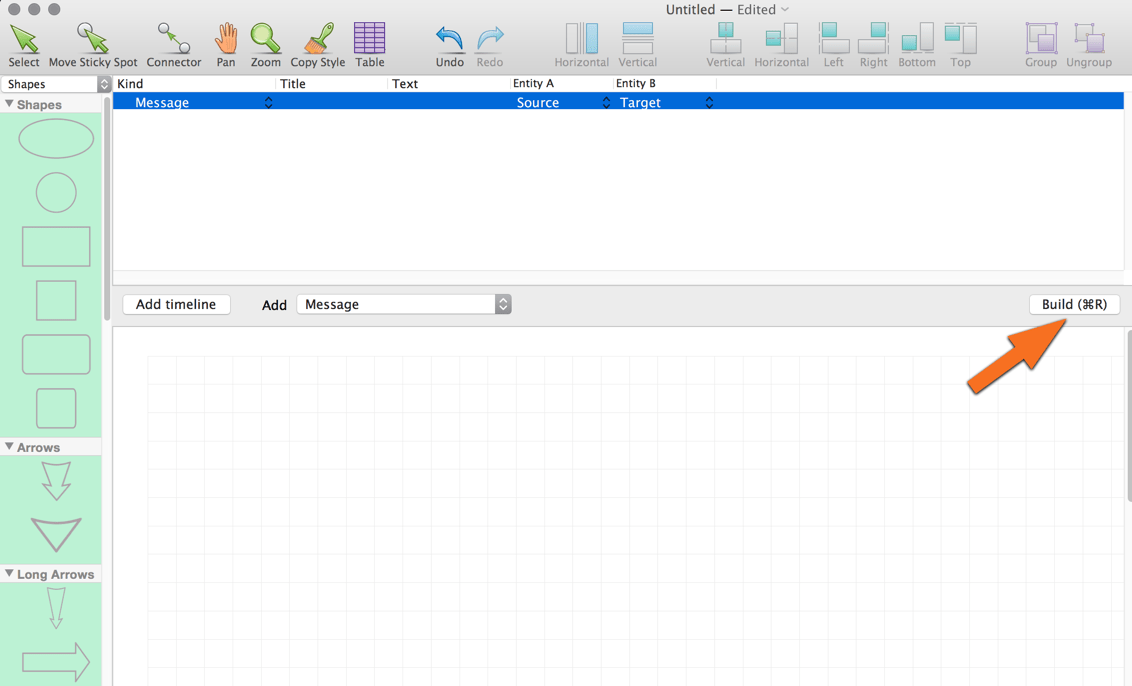Insert a Table
The image size is (1132, 686).
point(369,40)
